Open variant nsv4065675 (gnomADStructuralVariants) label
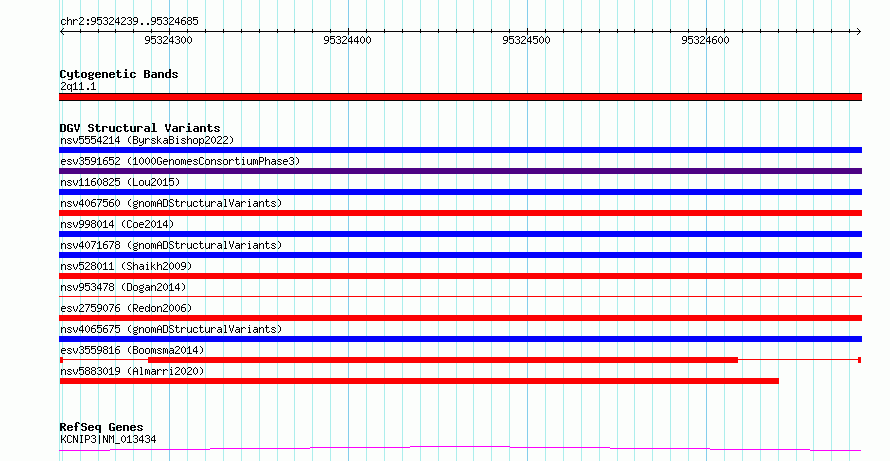The image size is (890, 461). point(171,329)
